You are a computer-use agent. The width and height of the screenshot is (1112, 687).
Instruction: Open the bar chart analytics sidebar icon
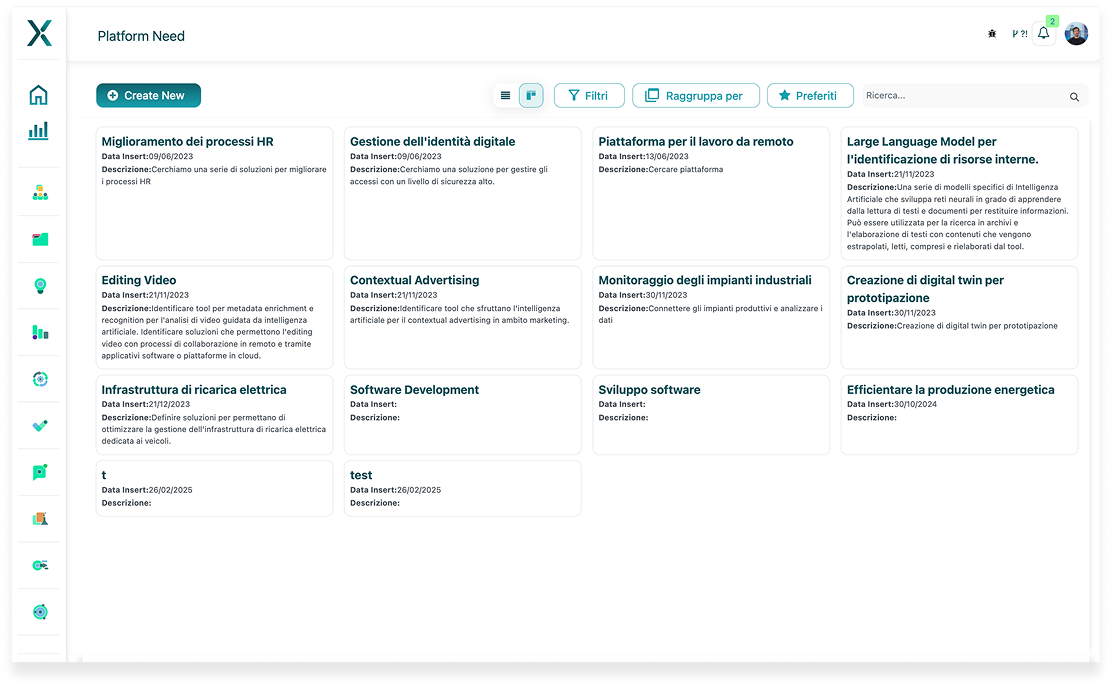tap(38, 131)
